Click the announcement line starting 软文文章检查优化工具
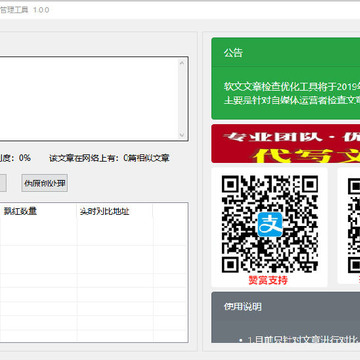Viewport: 360px width, 360px height. click(x=292, y=87)
